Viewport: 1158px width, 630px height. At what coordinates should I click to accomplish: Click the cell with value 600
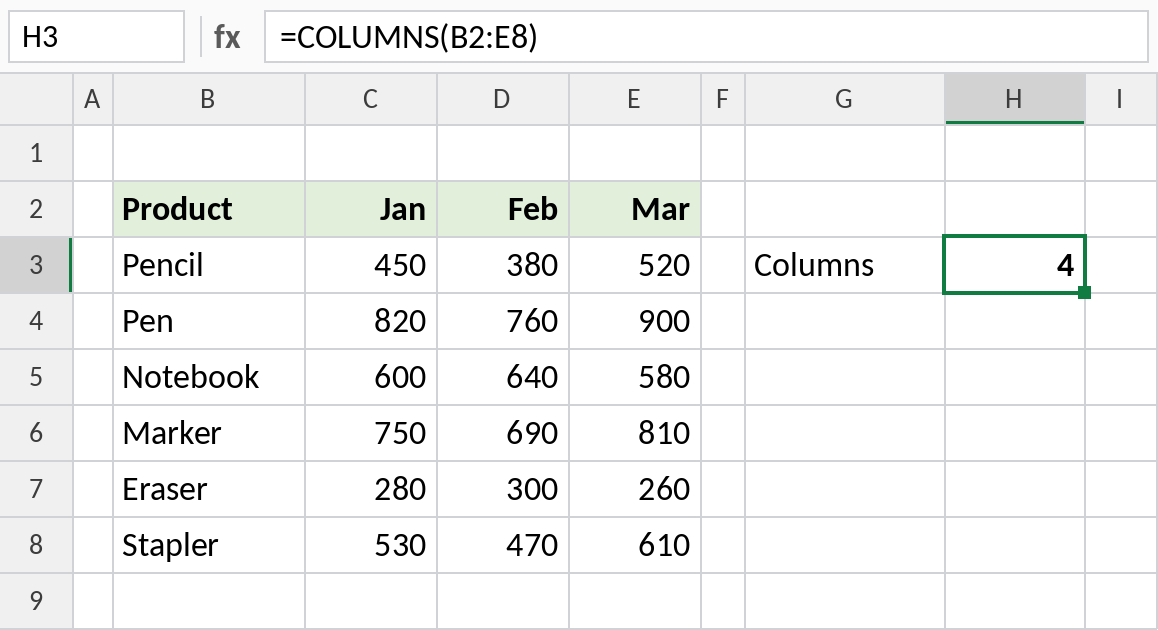click(x=371, y=377)
